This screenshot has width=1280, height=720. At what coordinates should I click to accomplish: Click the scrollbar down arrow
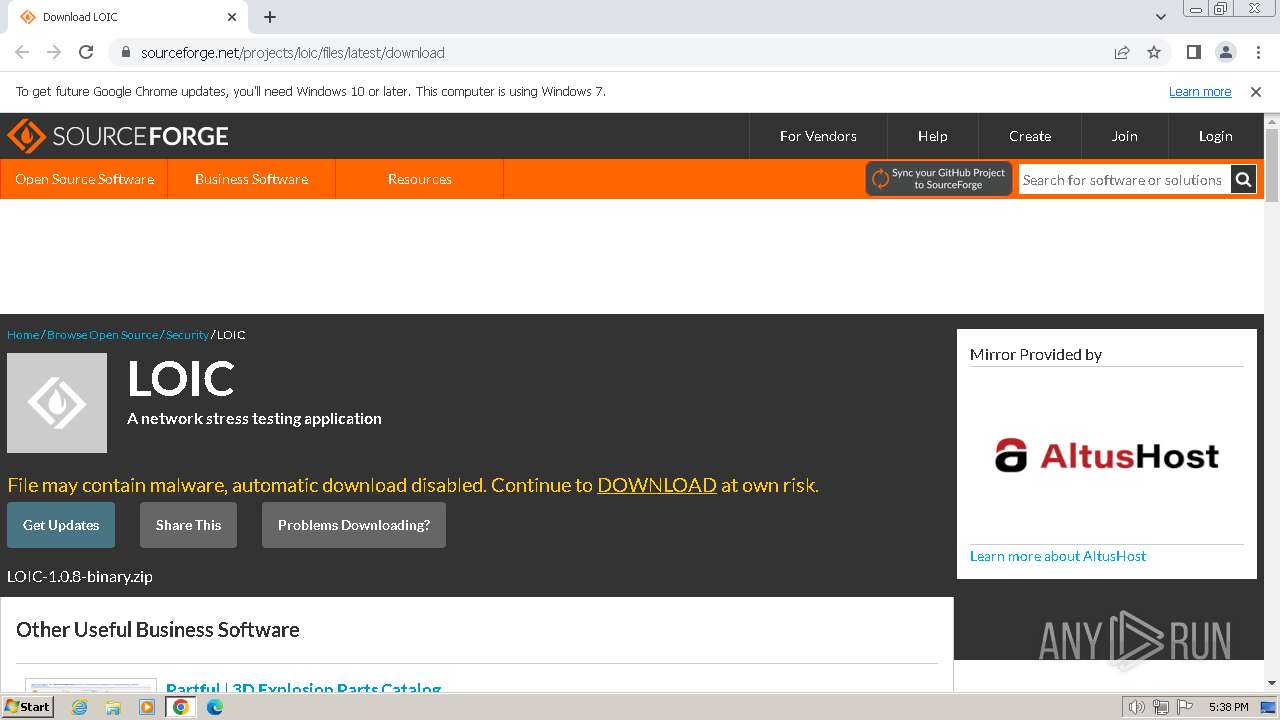pyautogui.click(x=1272, y=683)
